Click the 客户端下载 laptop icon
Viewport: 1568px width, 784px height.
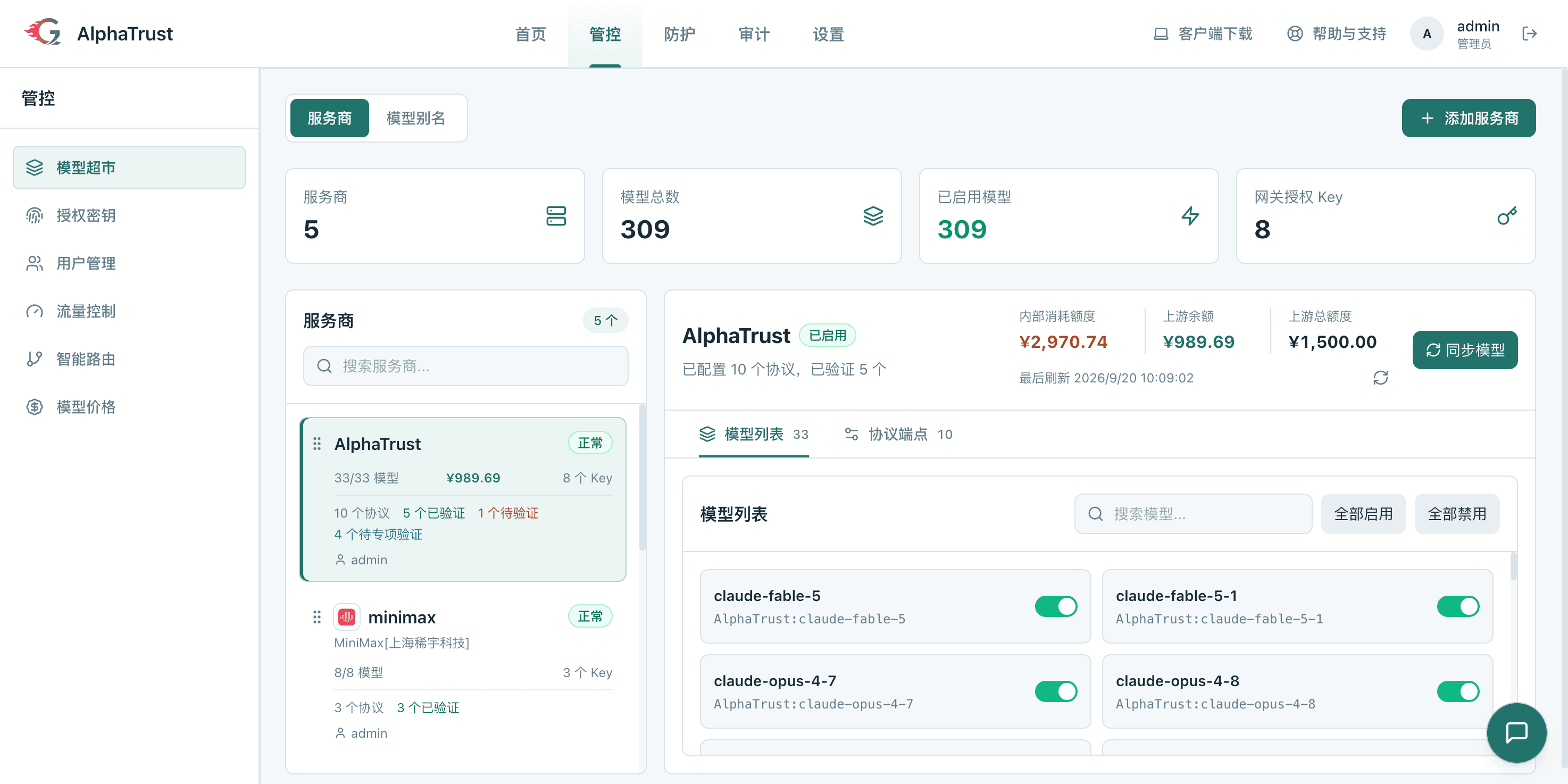1161,34
